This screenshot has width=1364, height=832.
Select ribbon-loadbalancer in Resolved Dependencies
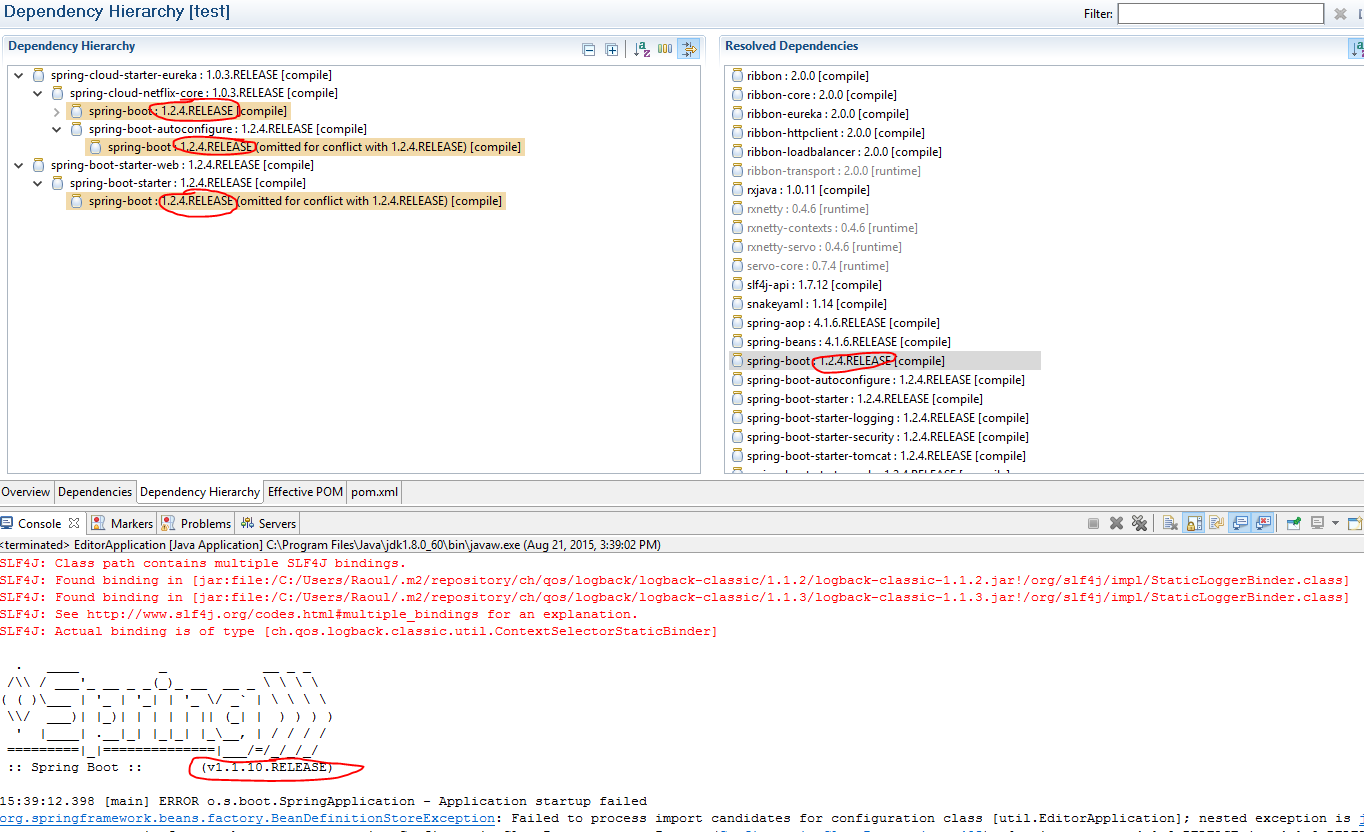pyautogui.click(x=836, y=152)
